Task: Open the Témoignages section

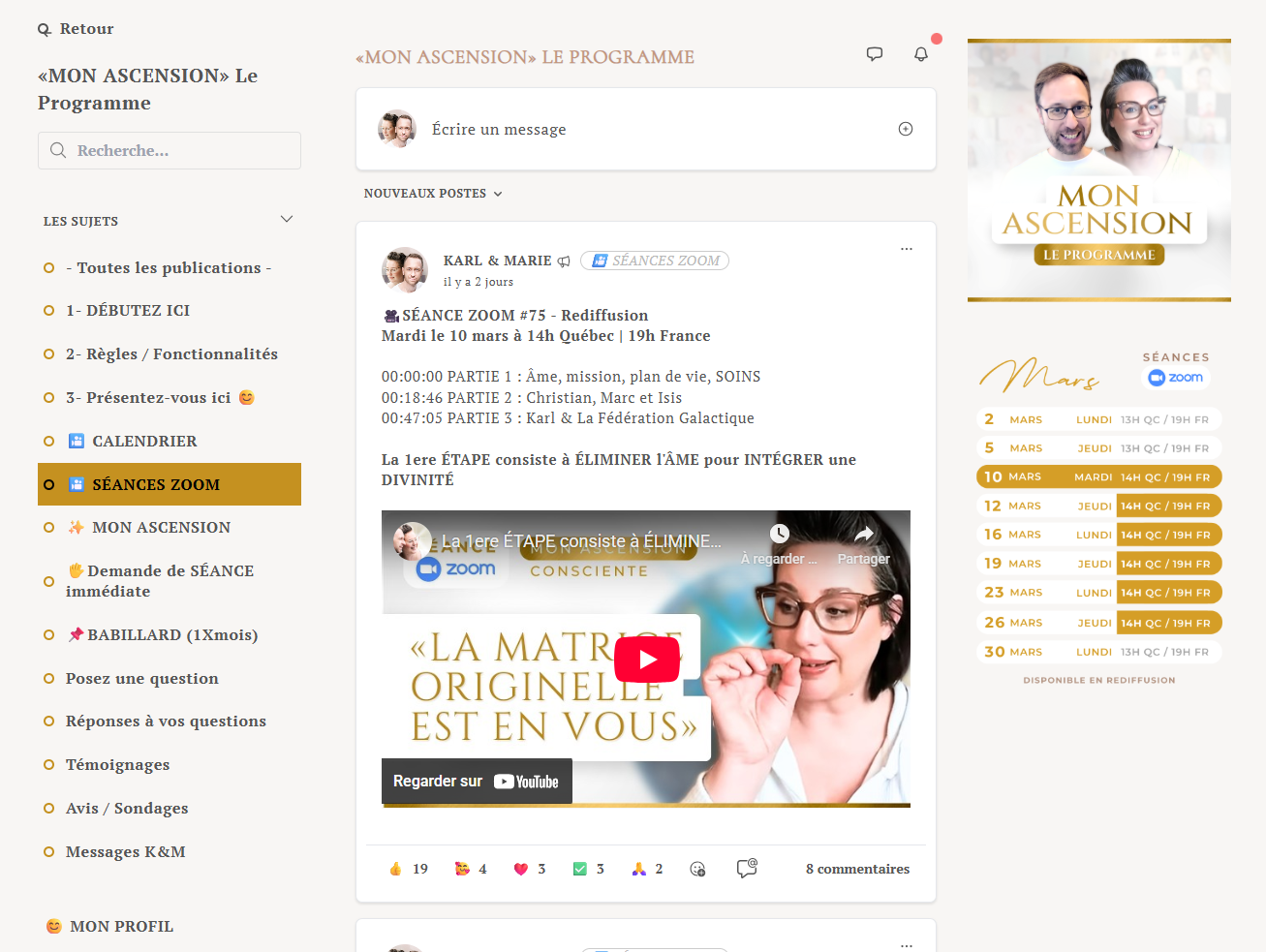Action: (x=117, y=764)
